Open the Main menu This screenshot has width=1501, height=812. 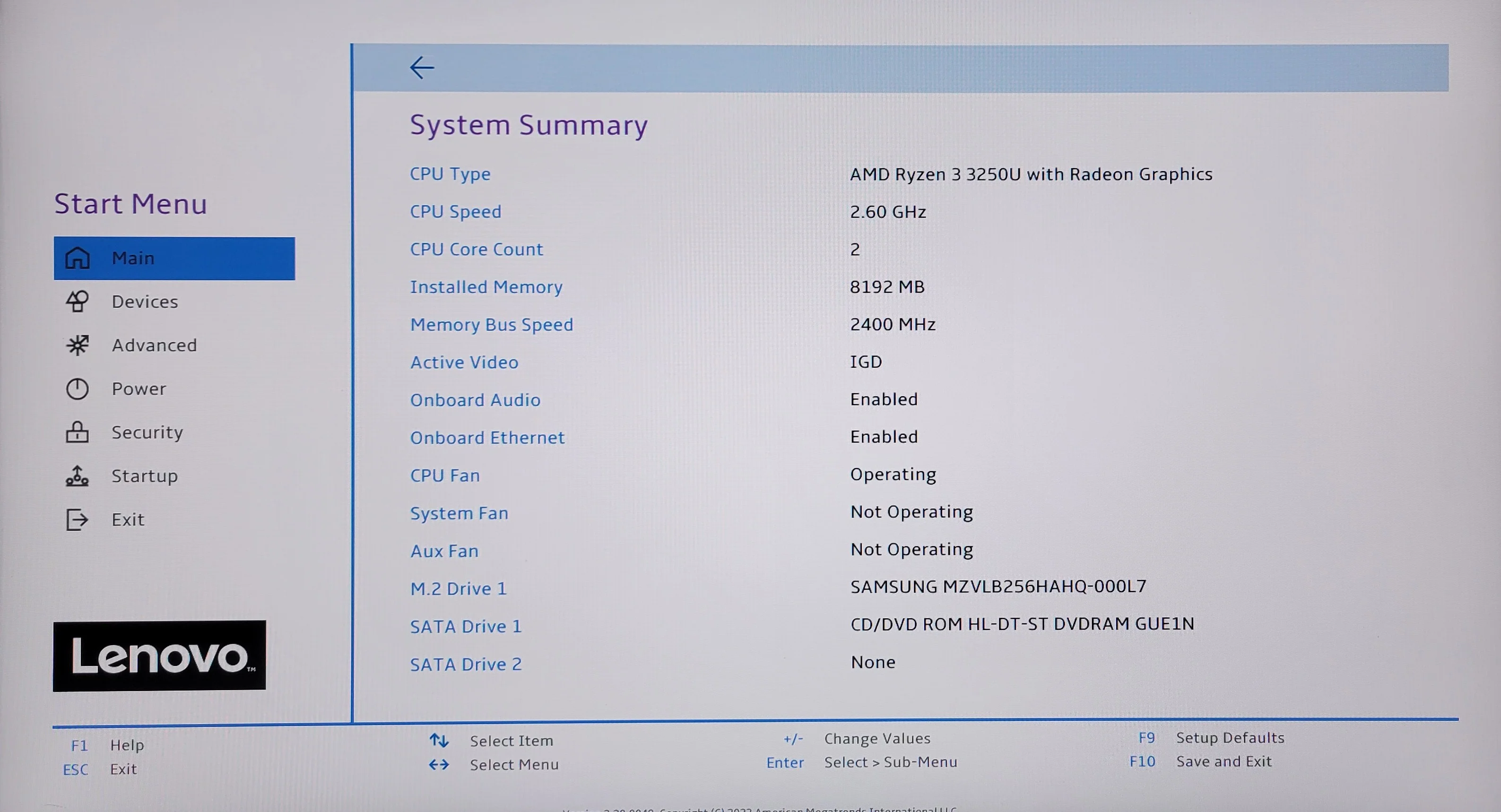[174, 258]
